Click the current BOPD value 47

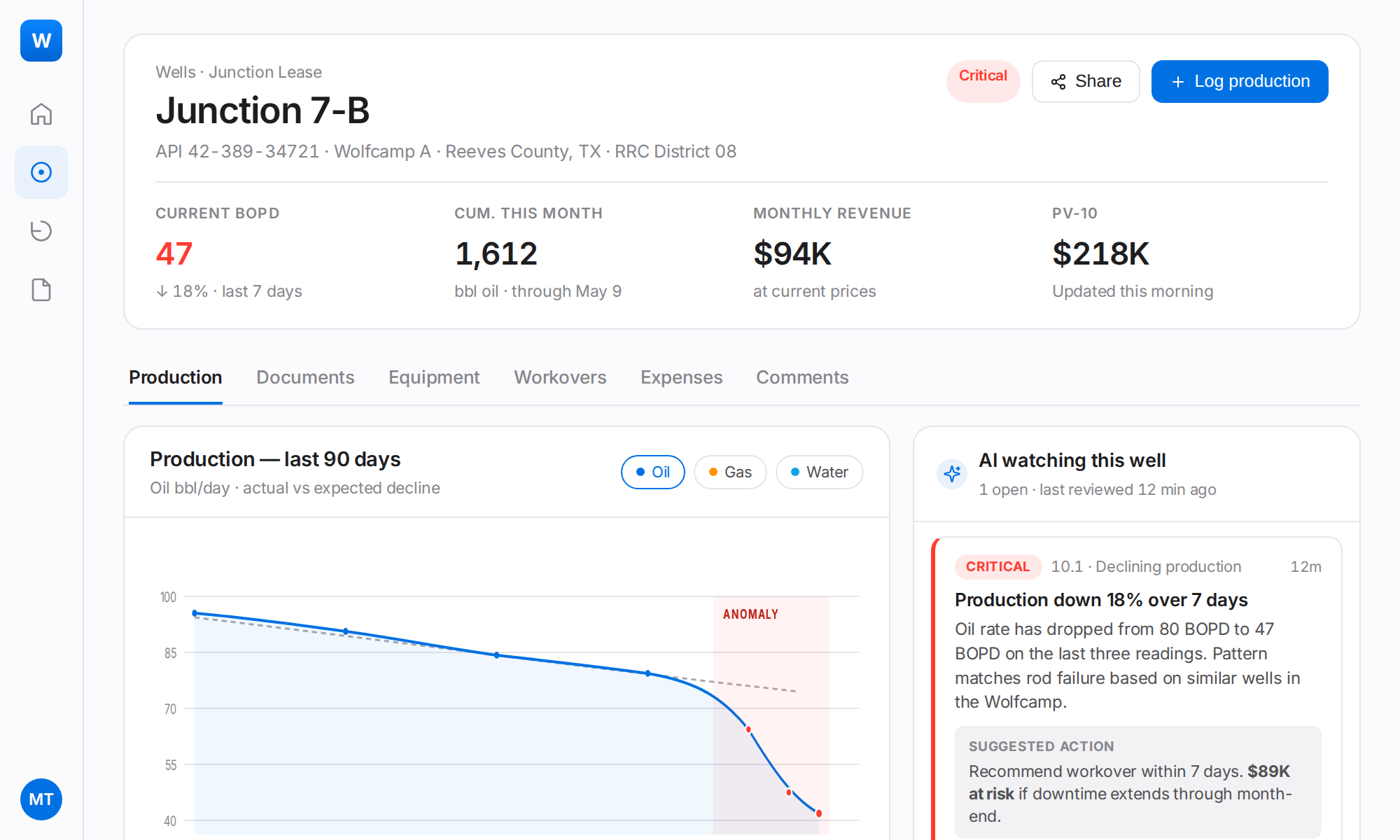[174, 253]
